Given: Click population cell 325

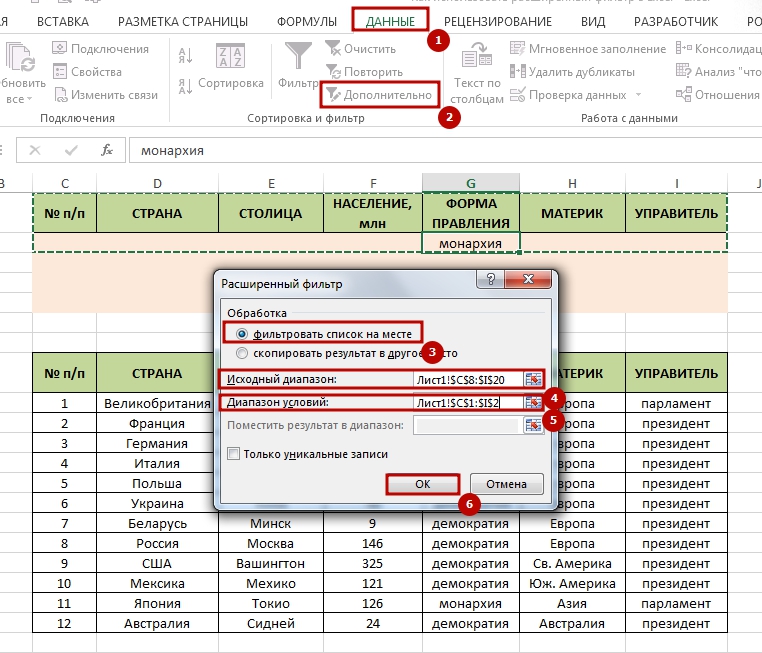Looking at the screenshot, I should (372, 564).
